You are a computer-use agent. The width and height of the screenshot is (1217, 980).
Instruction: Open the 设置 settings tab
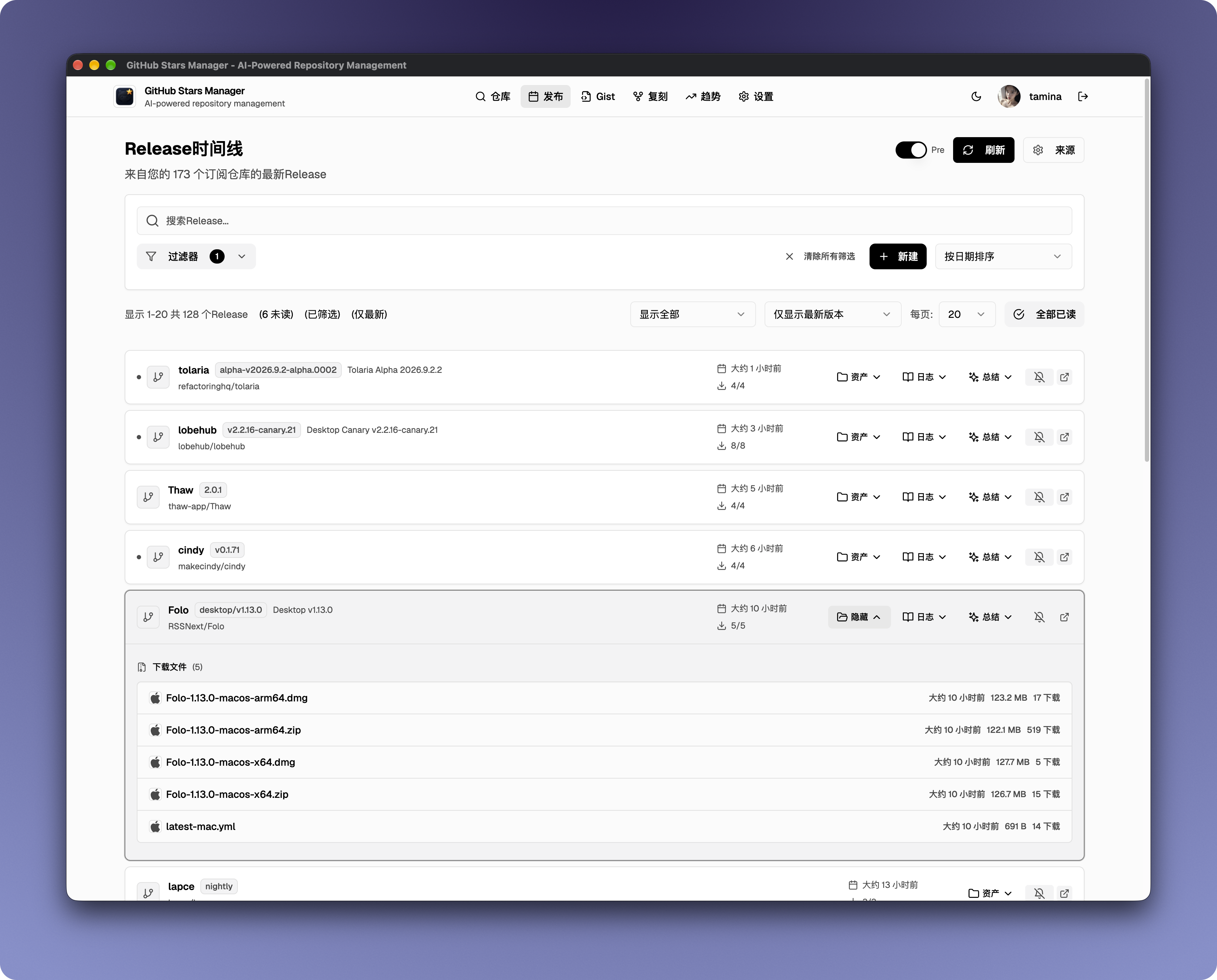(x=756, y=96)
